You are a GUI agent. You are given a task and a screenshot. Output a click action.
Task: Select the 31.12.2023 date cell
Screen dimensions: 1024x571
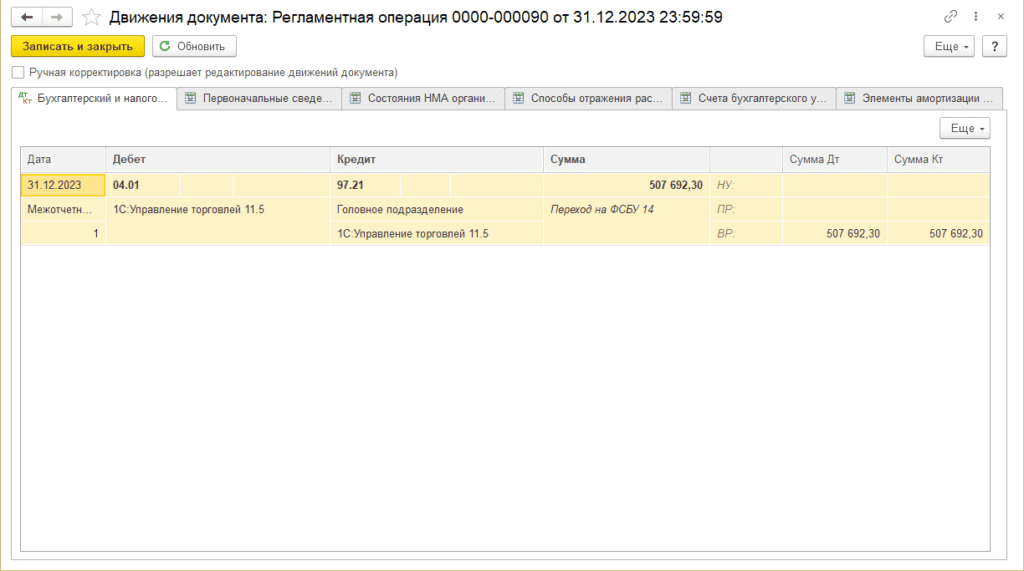(x=62, y=185)
